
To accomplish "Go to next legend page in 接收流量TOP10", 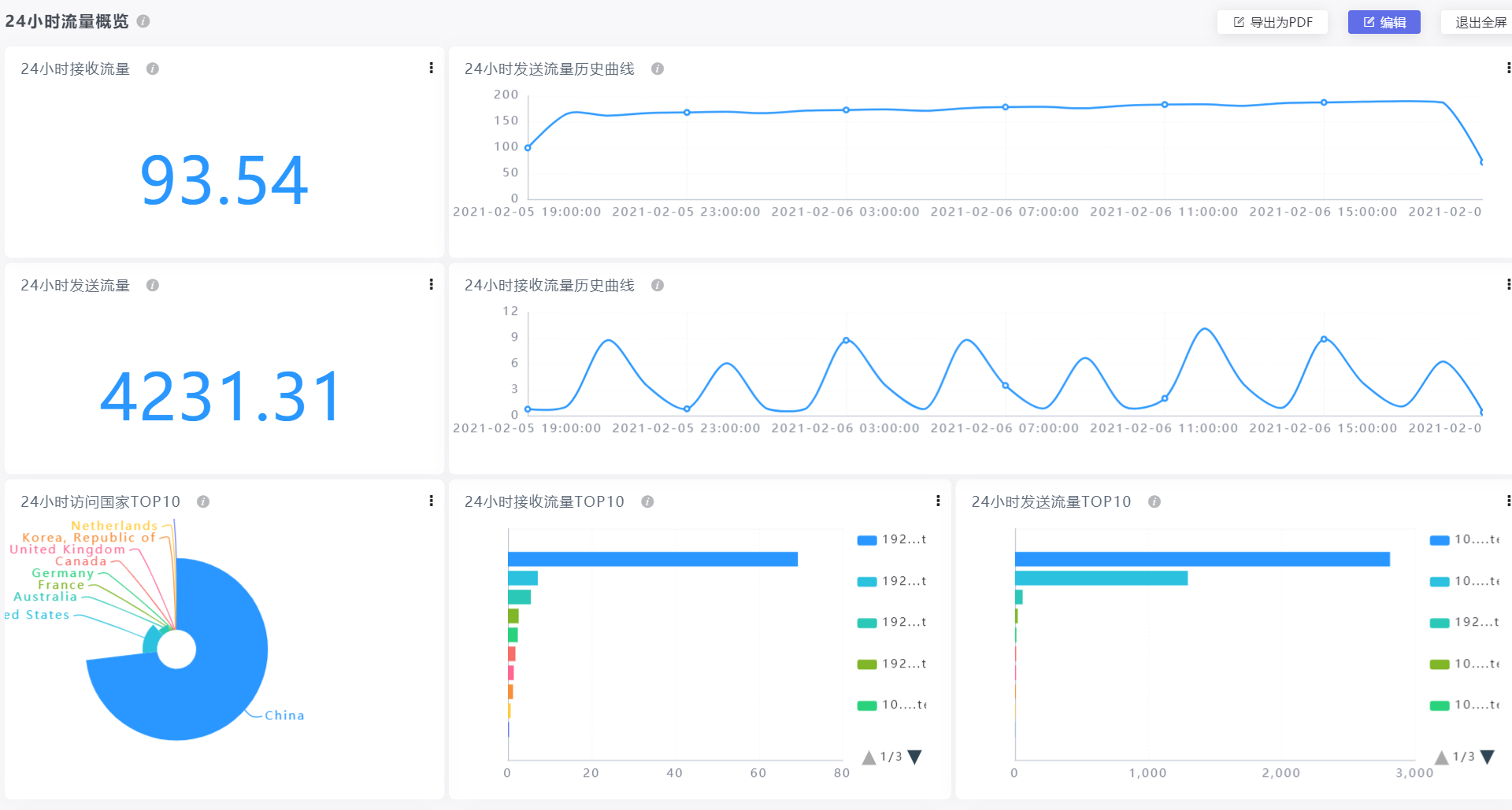I will [x=914, y=757].
